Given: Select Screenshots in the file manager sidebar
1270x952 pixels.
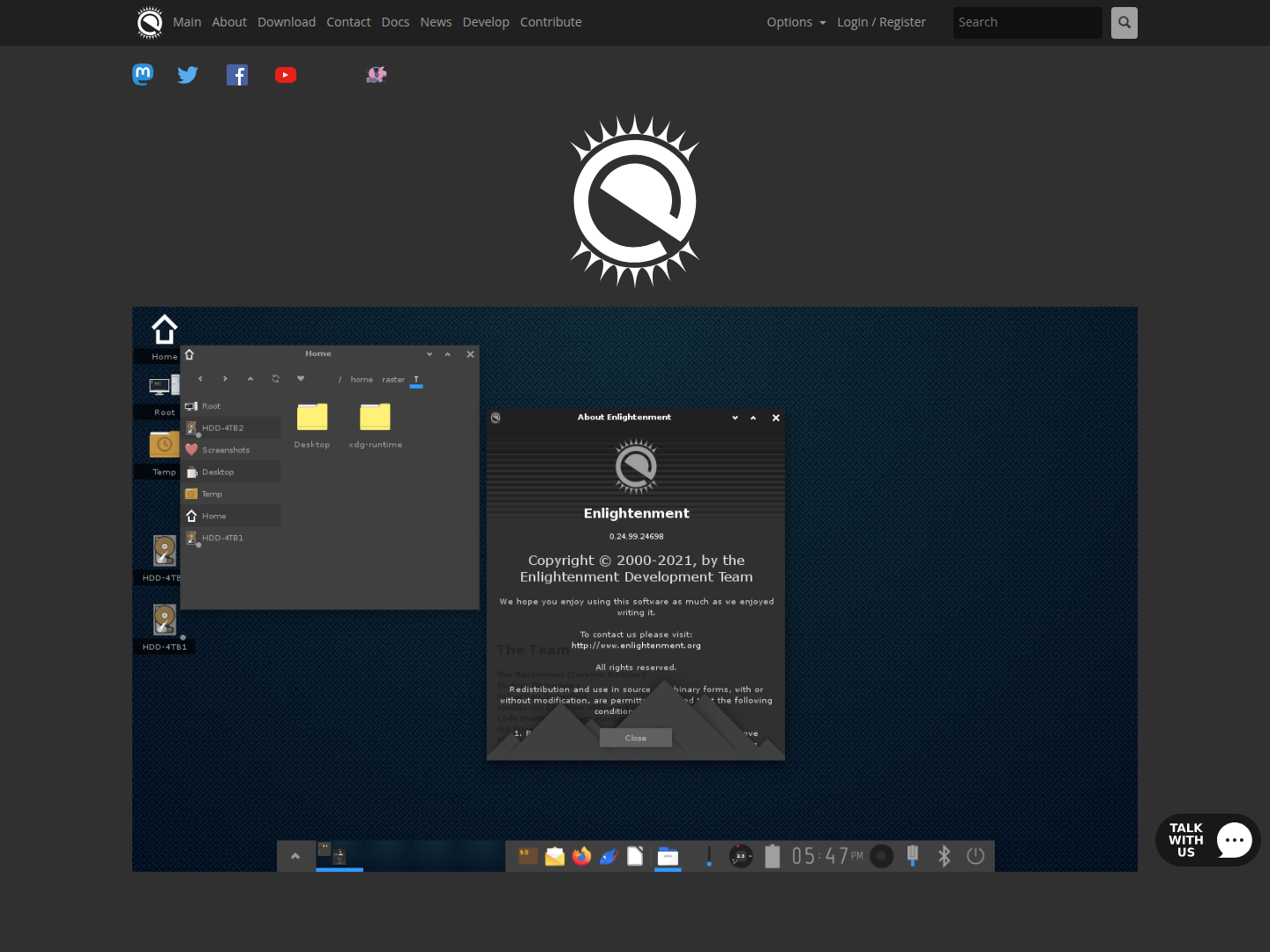Looking at the screenshot, I should (232, 450).
